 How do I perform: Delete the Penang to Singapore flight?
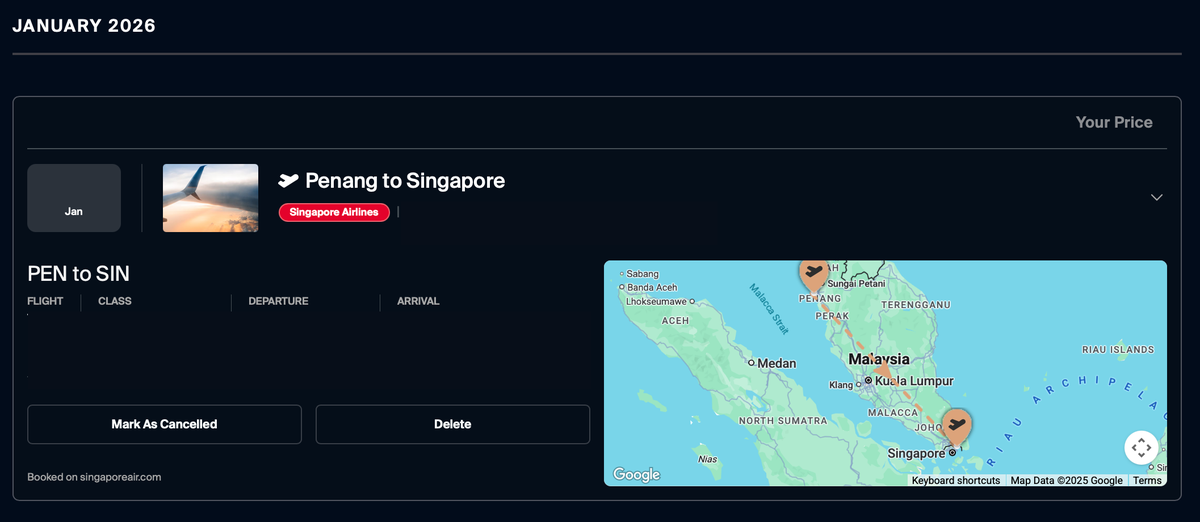click(x=452, y=424)
